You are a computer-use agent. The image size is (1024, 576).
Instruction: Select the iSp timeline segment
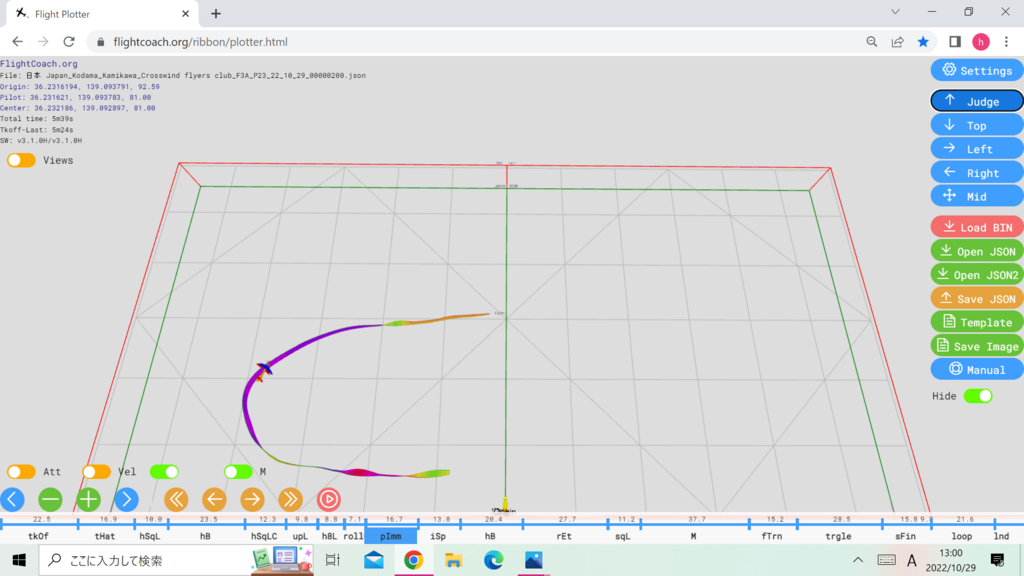(x=438, y=536)
